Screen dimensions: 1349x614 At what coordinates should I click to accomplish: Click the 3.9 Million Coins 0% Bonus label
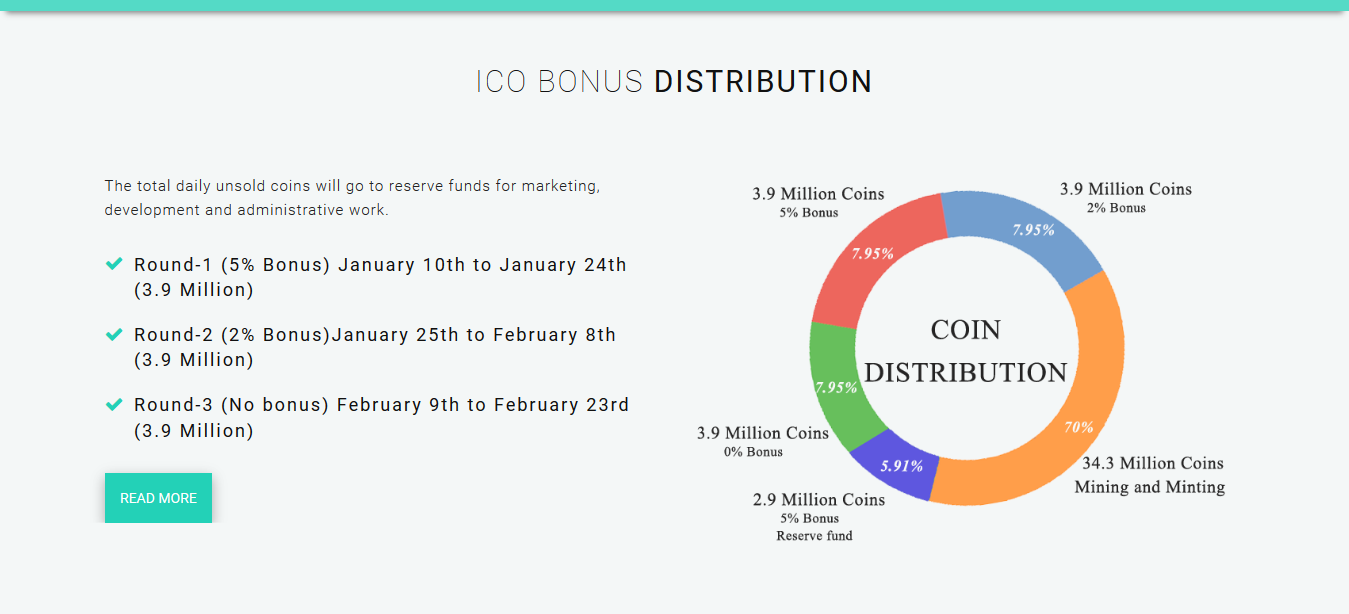click(x=763, y=441)
